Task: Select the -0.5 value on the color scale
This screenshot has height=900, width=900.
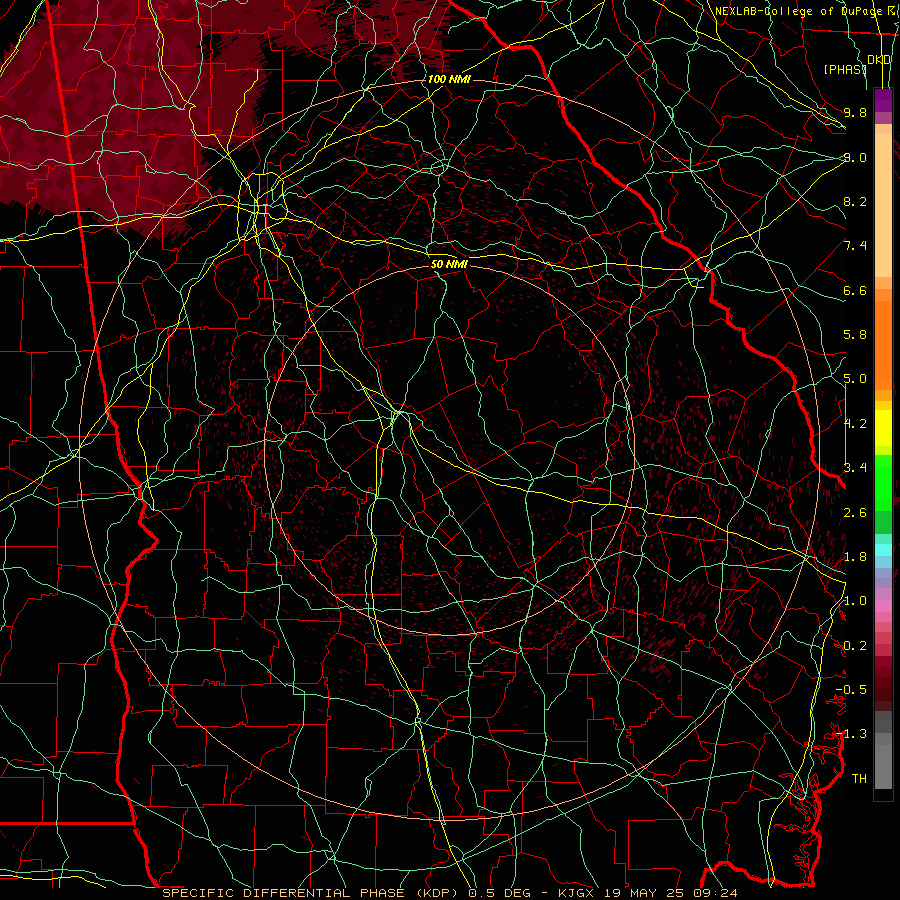Action: pyautogui.click(x=851, y=690)
